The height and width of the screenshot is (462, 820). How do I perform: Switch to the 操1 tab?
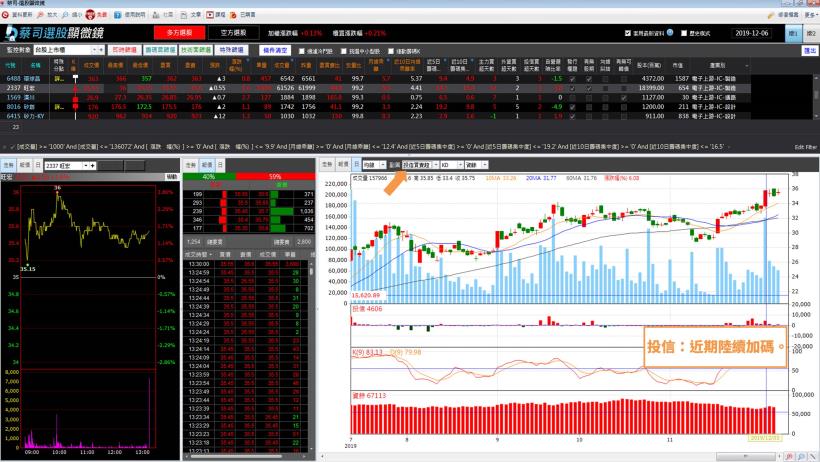coord(793,33)
